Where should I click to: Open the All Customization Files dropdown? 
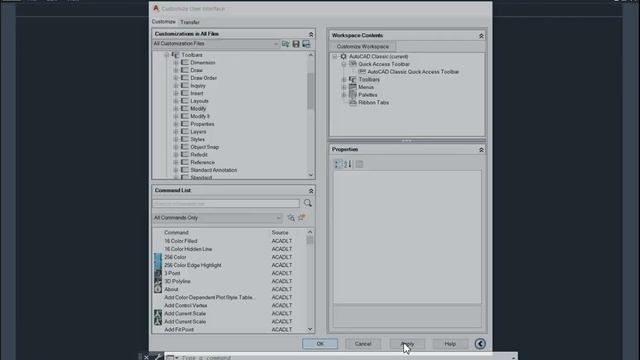[276, 44]
